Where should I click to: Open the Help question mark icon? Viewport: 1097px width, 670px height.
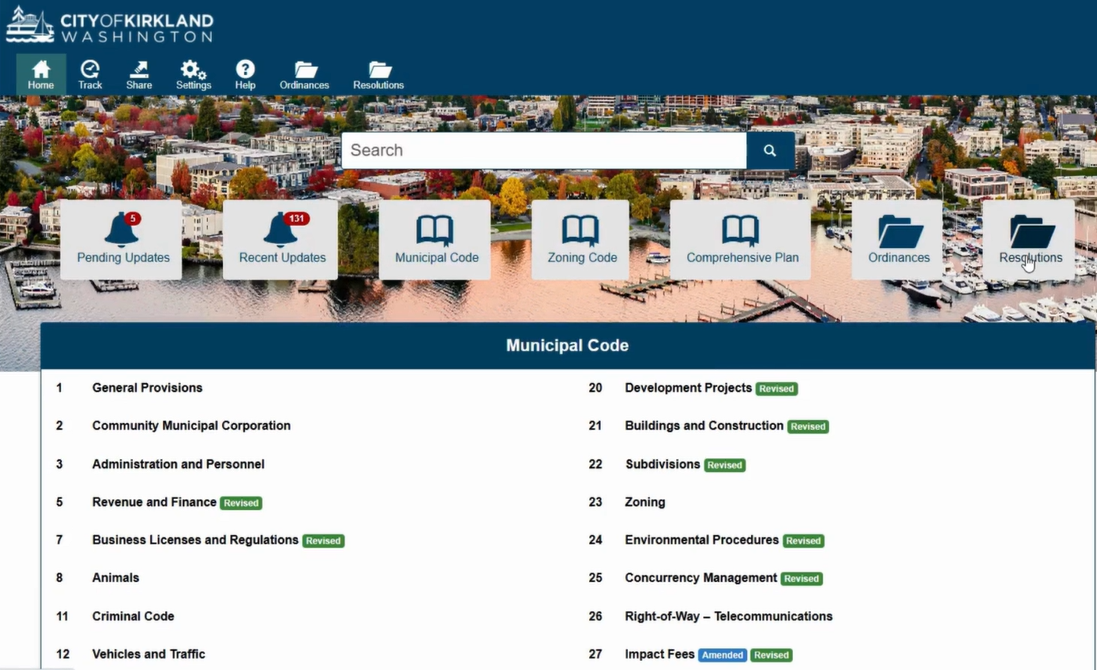pos(245,75)
